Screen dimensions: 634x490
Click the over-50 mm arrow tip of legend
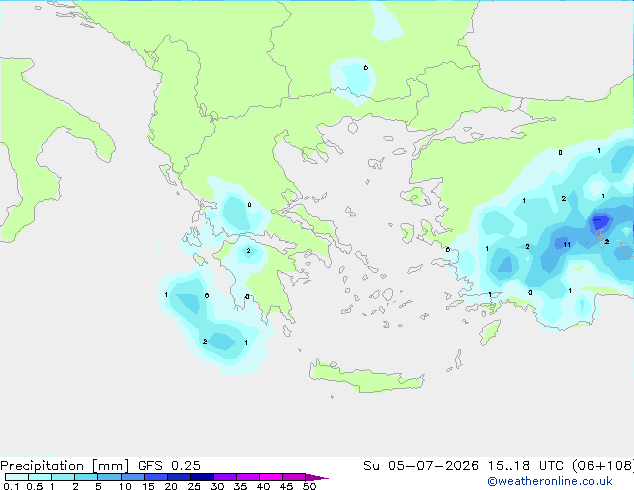coord(317,478)
